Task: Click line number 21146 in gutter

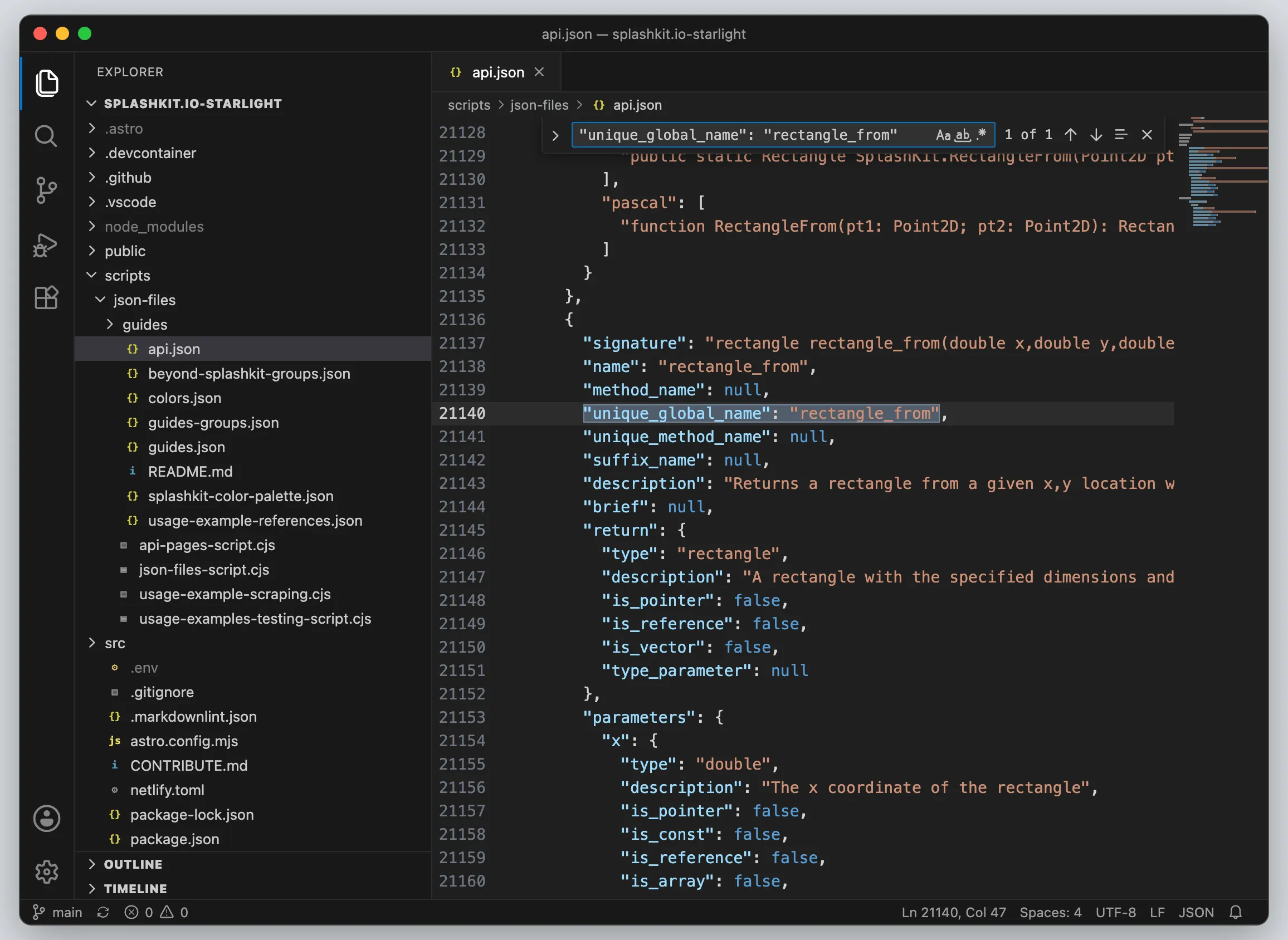Action: click(462, 553)
